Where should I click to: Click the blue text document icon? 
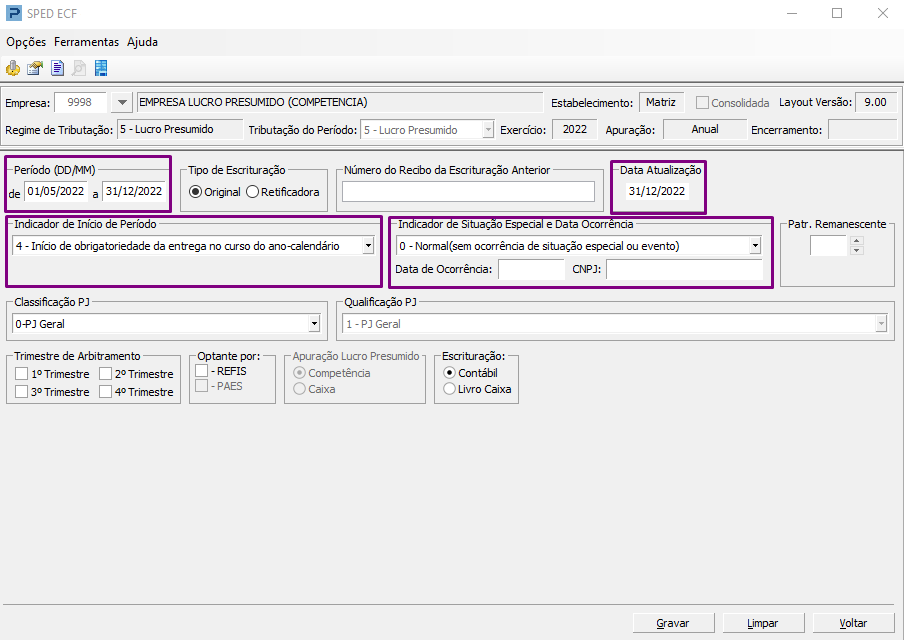pyautogui.click(x=57, y=69)
